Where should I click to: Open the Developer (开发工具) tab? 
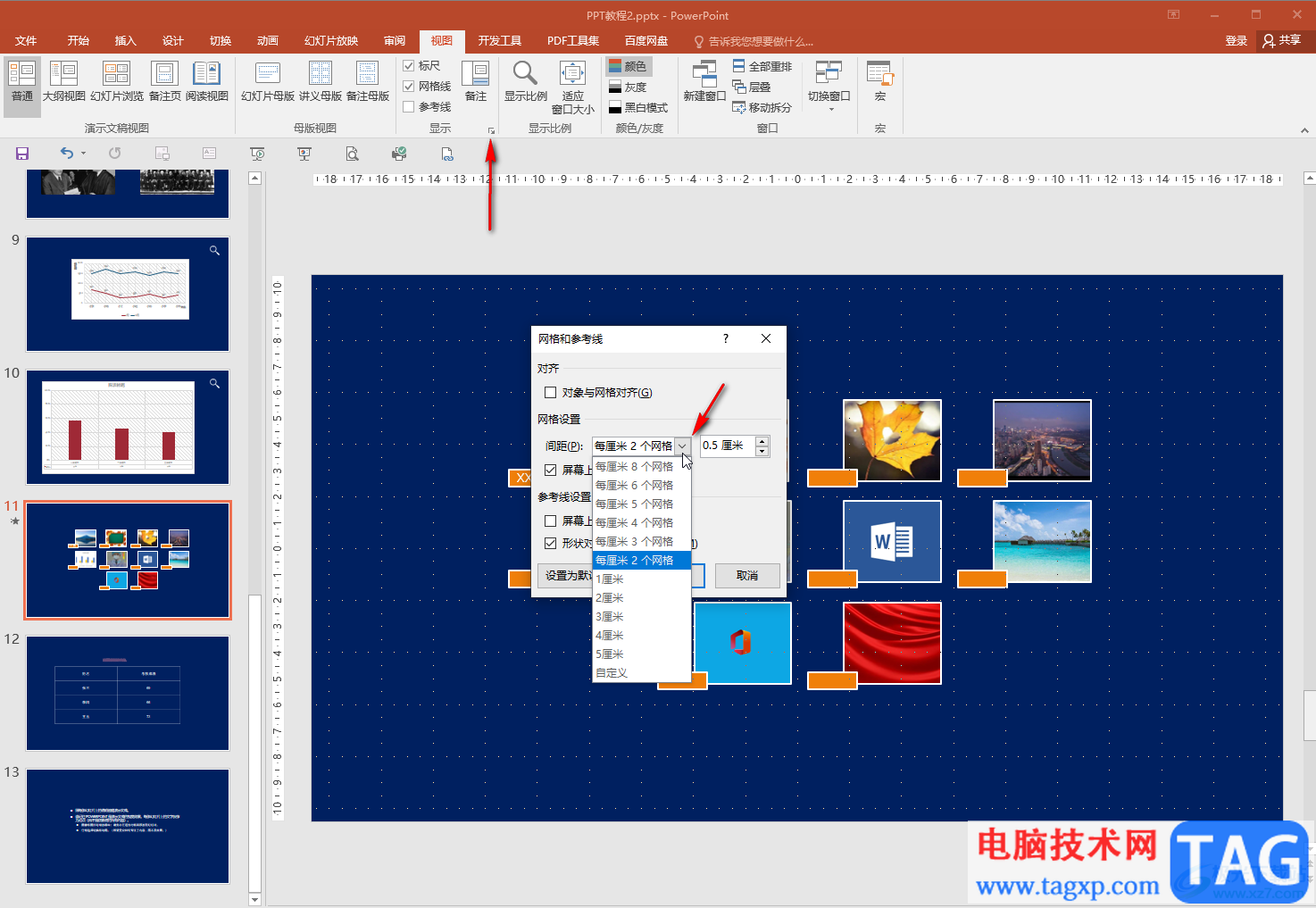pos(500,41)
